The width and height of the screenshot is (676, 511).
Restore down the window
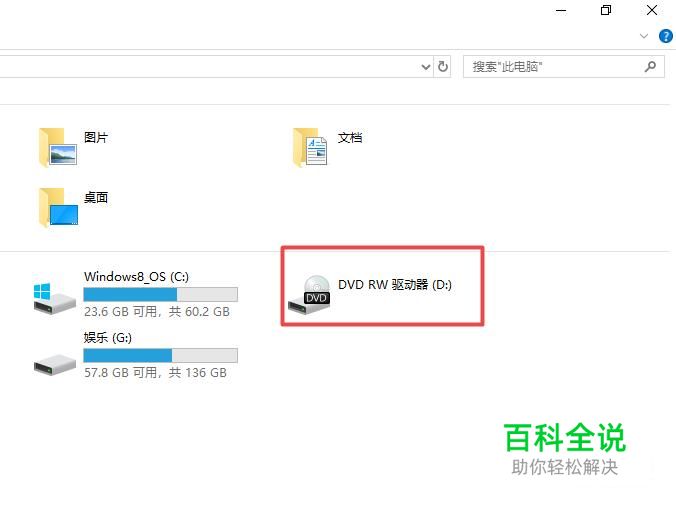606,10
